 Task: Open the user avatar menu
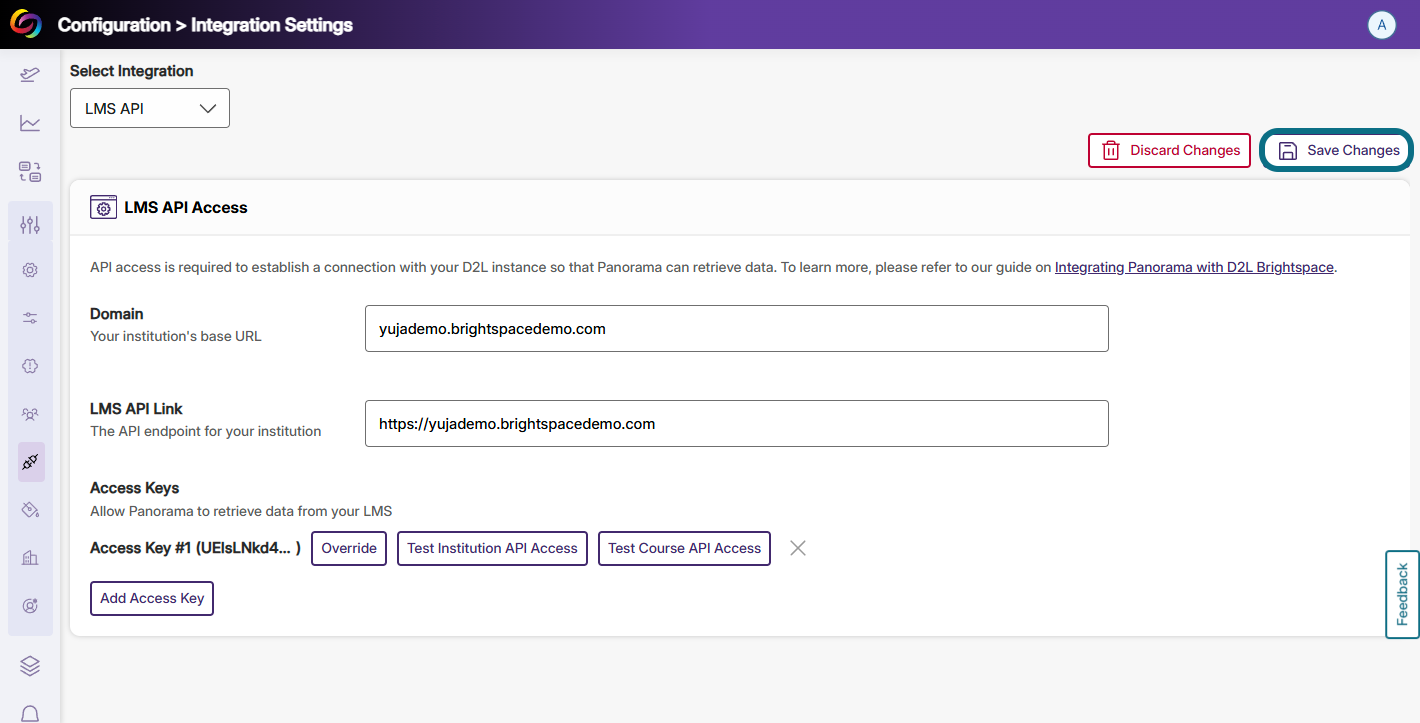pos(1381,25)
